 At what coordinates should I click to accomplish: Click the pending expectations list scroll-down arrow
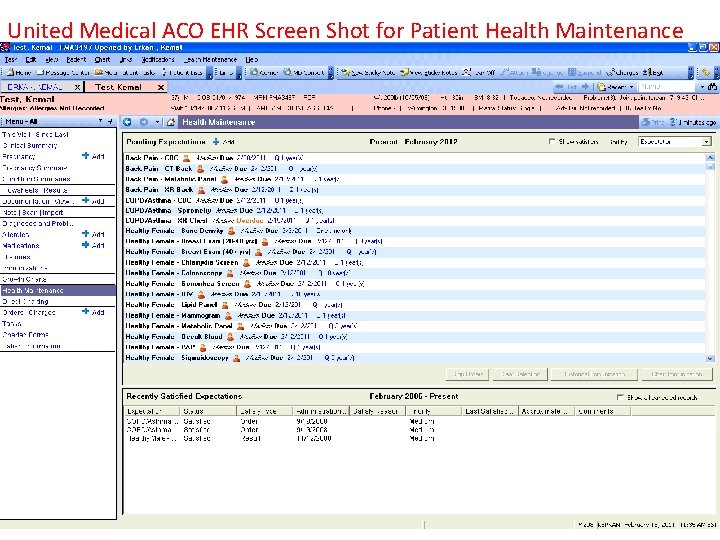(711, 357)
